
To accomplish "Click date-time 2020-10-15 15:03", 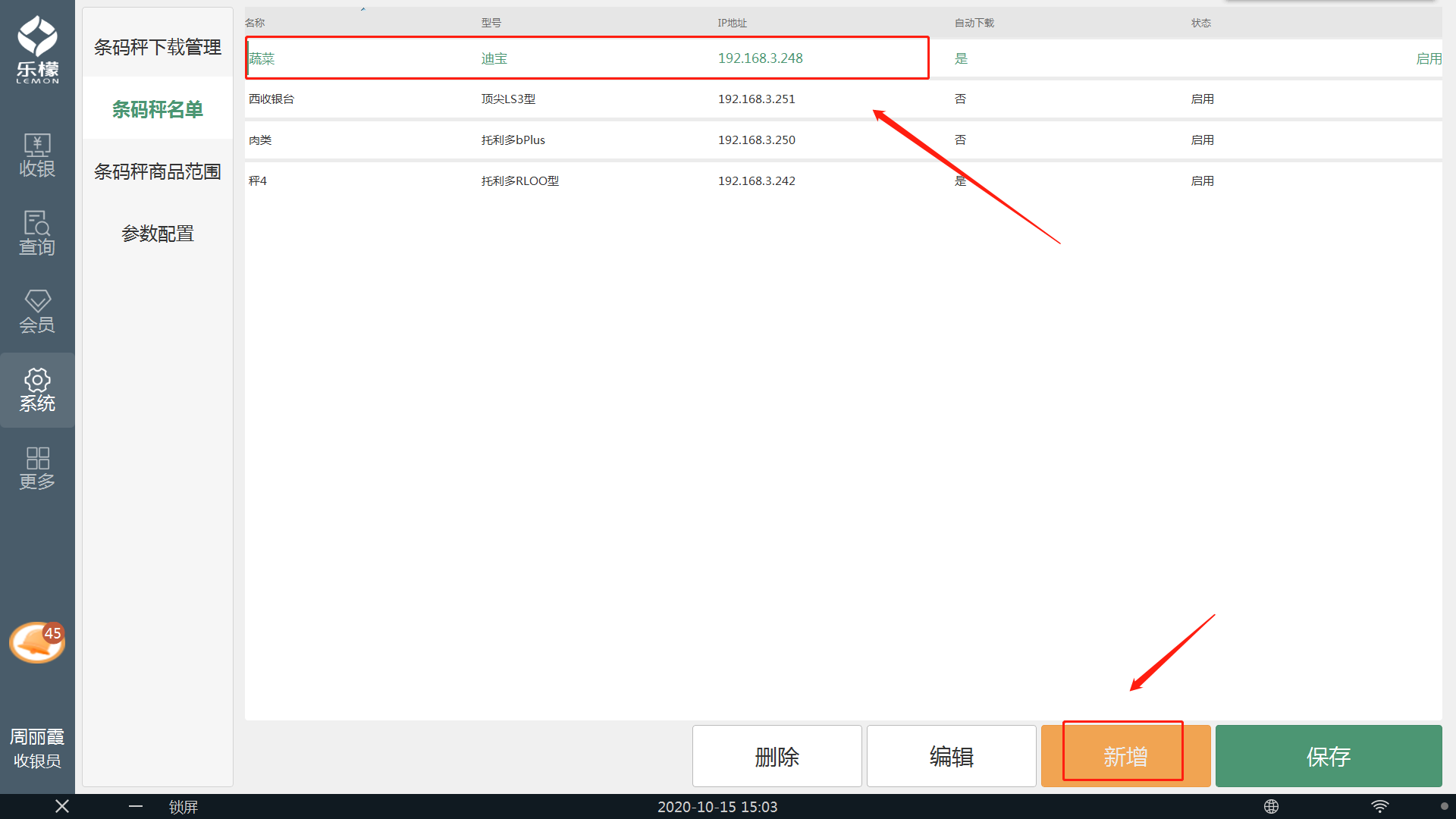I will pyautogui.click(x=717, y=807).
